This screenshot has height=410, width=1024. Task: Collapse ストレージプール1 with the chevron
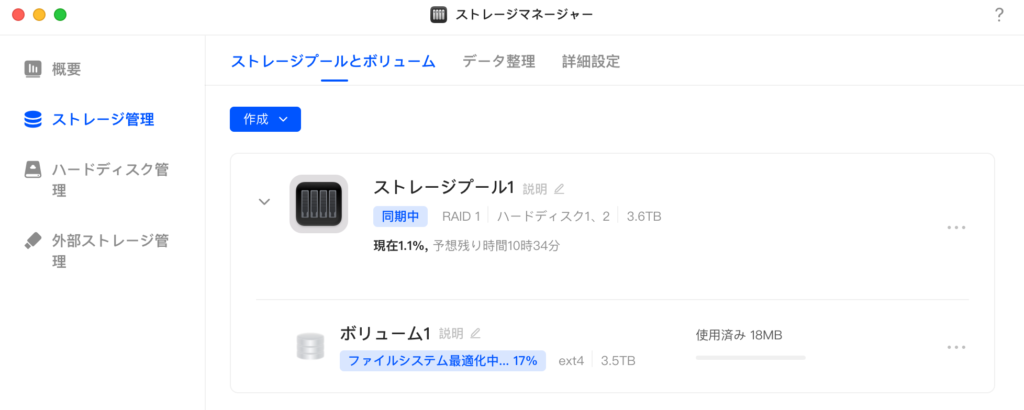pyautogui.click(x=264, y=202)
